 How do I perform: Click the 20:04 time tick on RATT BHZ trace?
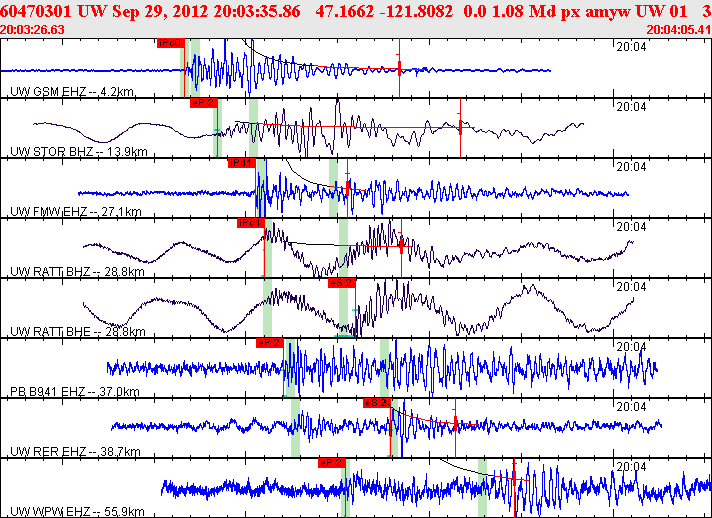pyautogui.click(x=631, y=226)
